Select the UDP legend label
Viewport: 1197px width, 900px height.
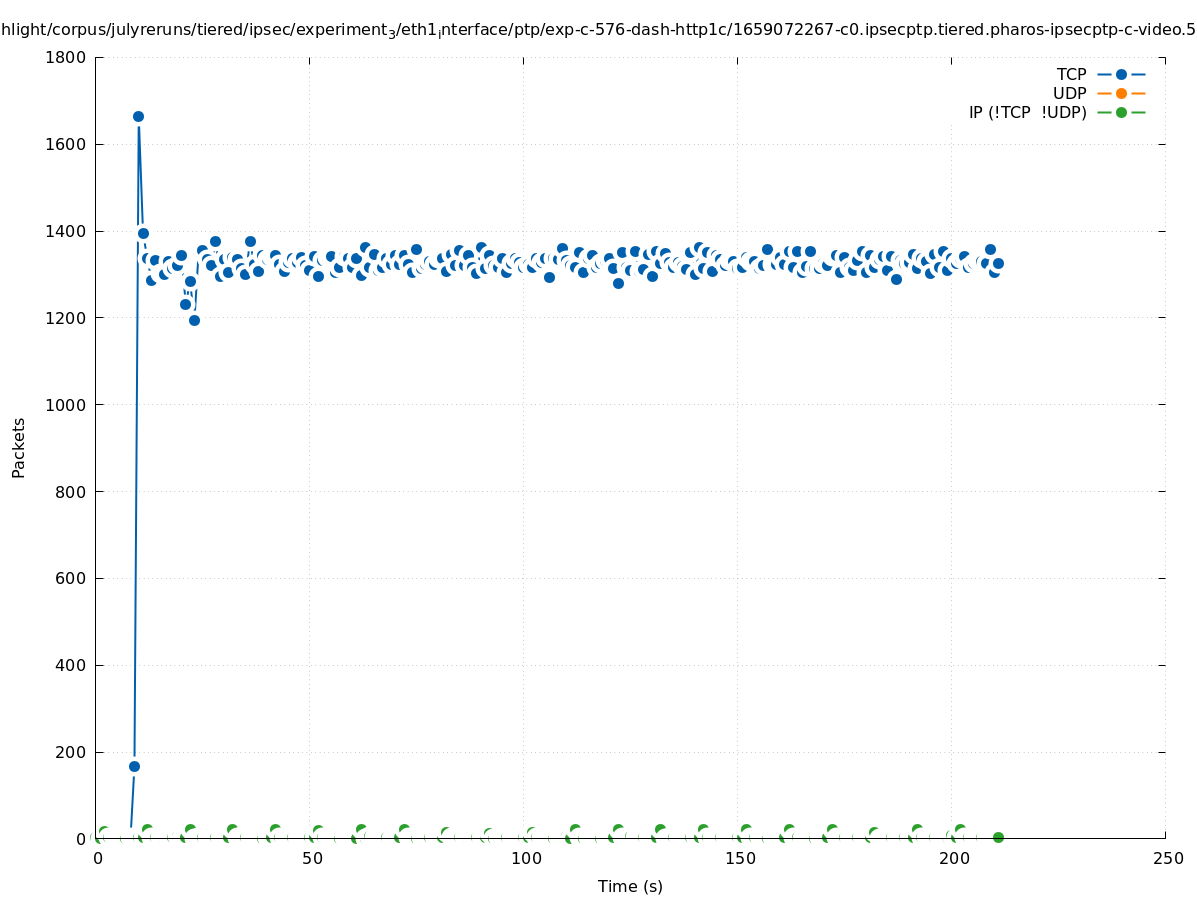[1069, 93]
